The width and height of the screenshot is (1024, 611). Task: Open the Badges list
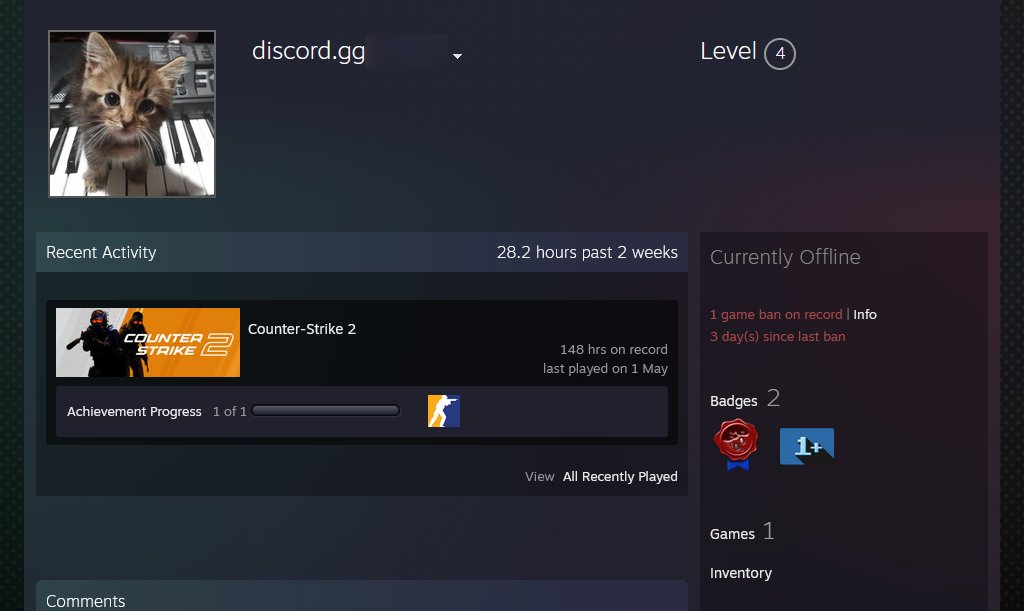click(x=733, y=401)
